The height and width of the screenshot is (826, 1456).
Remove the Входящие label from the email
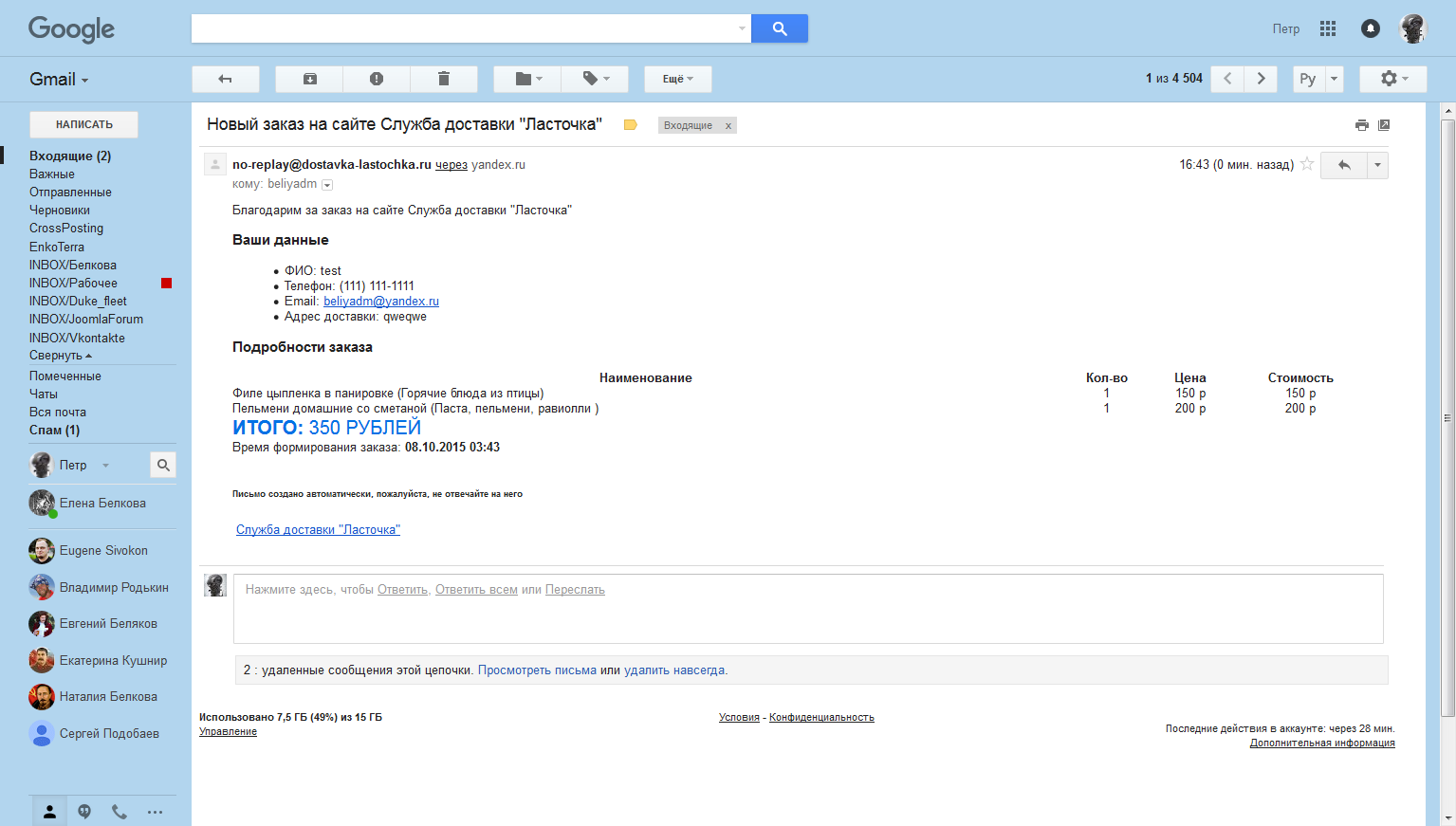(x=728, y=126)
